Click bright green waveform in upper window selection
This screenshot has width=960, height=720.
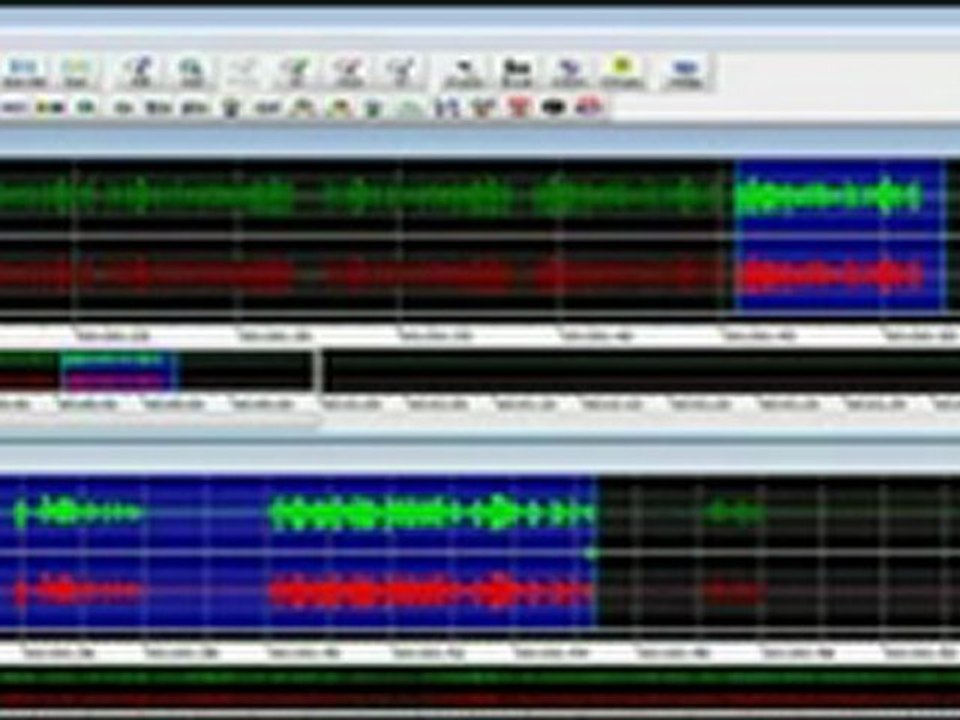(x=828, y=196)
